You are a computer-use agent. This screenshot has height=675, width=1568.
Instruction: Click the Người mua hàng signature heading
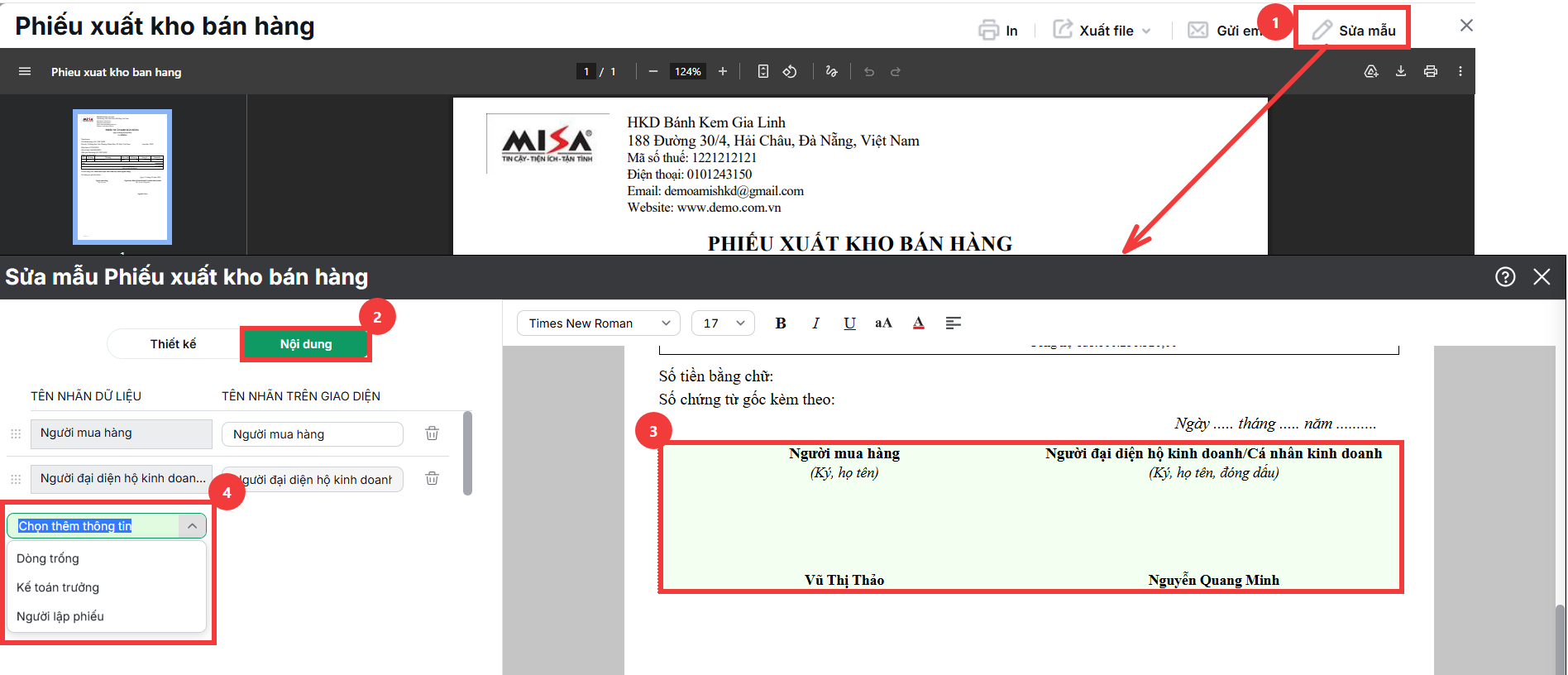844,453
